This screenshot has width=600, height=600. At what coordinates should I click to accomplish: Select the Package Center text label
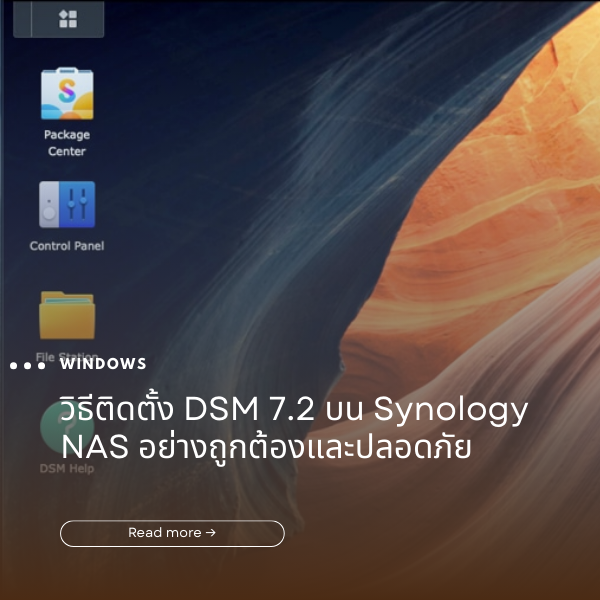coord(67,143)
